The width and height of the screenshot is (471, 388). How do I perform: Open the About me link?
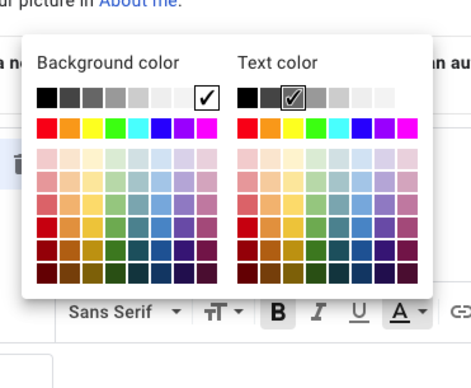(138, 3)
